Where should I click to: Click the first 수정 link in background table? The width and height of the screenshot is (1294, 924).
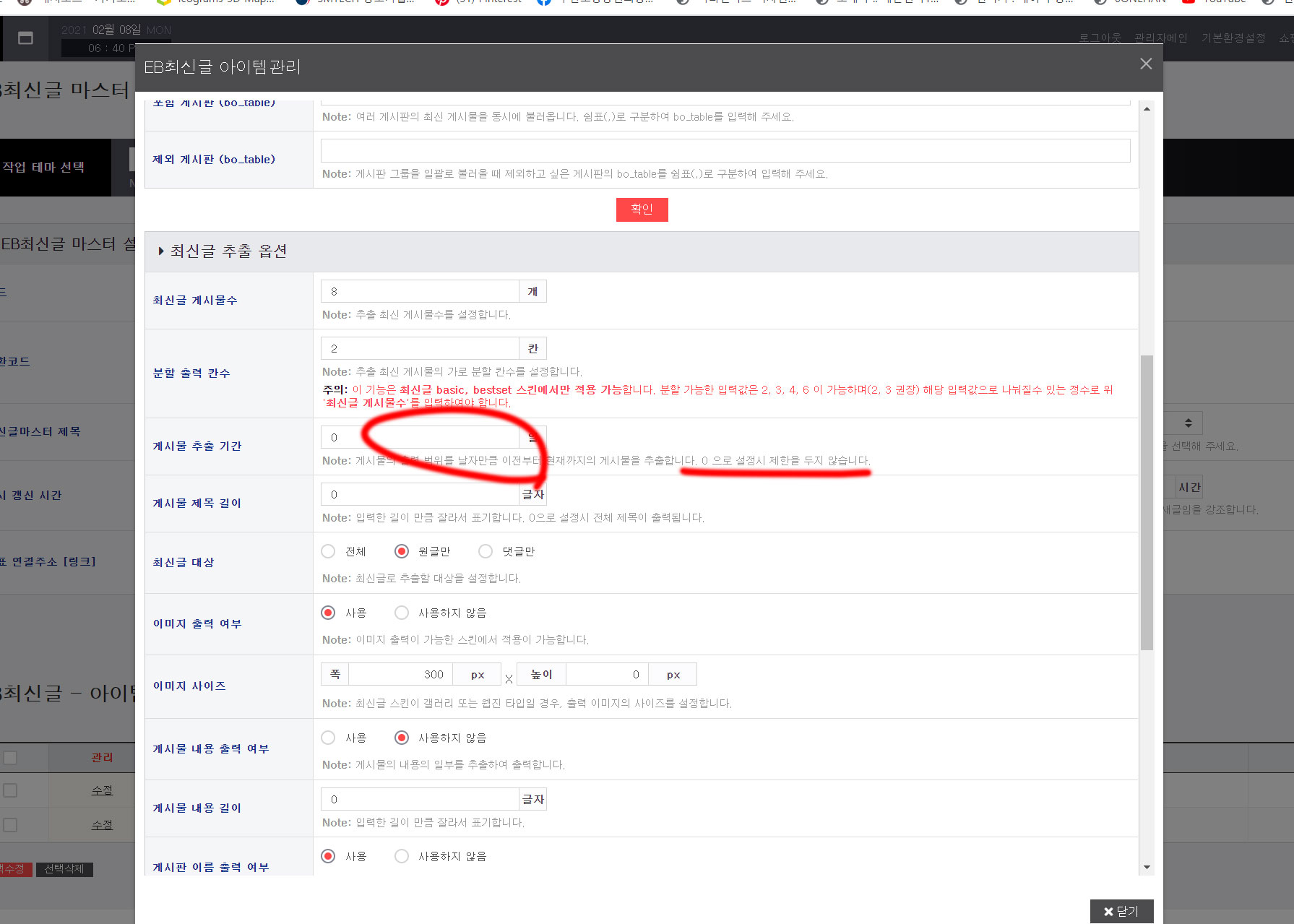[102, 790]
